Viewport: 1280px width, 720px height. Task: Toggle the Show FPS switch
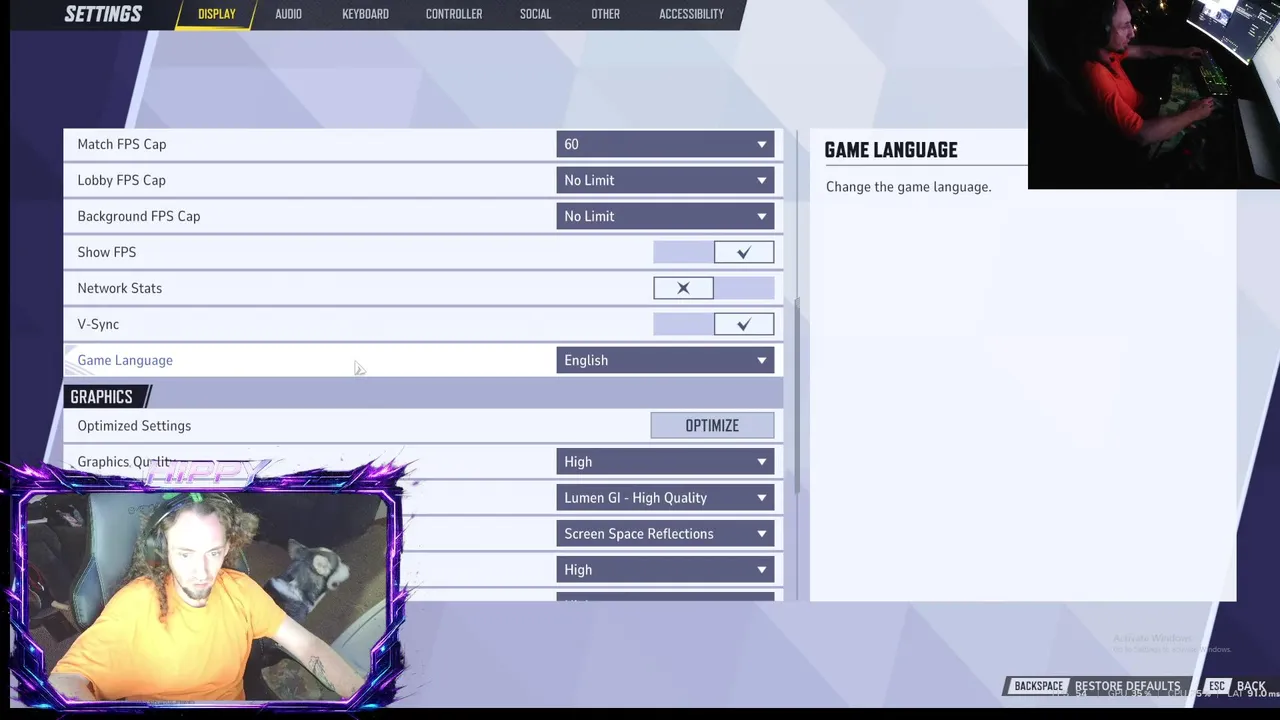pos(713,252)
